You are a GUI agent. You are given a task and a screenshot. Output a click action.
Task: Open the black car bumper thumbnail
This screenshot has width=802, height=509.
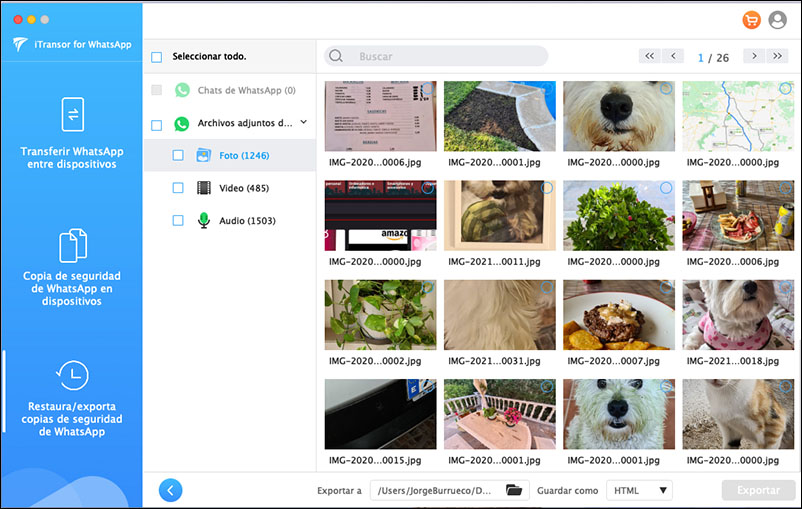point(381,414)
